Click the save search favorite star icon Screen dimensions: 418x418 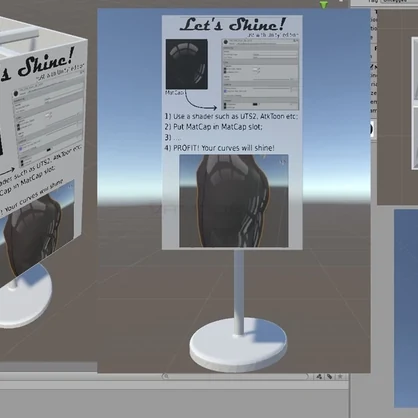tap(340, 377)
